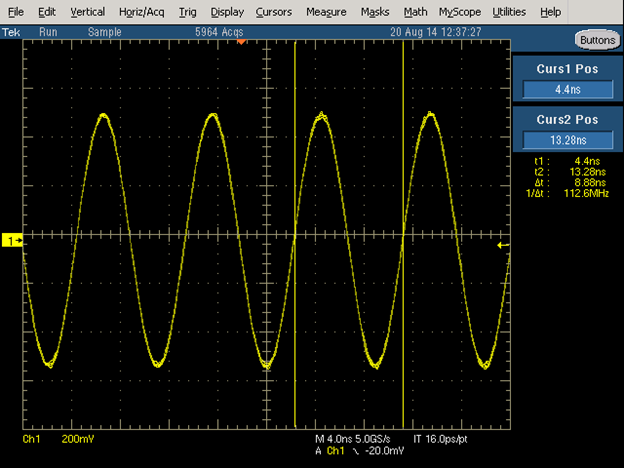The height and width of the screenshot is (468, 624).
Task: Click the Δt 8.88ns readout
Action: coord(570,183)
